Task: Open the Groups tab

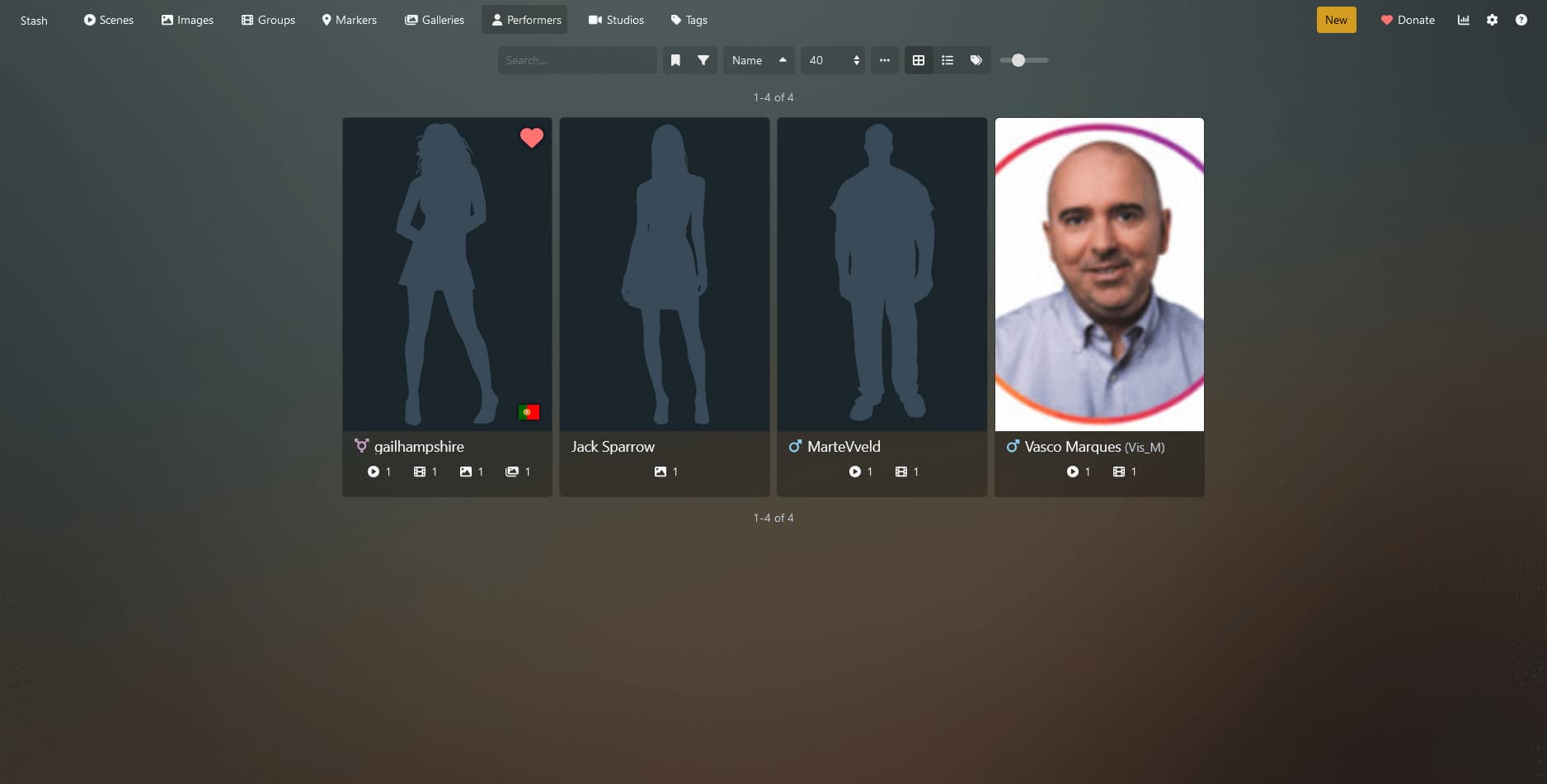Action: [268, 20]
